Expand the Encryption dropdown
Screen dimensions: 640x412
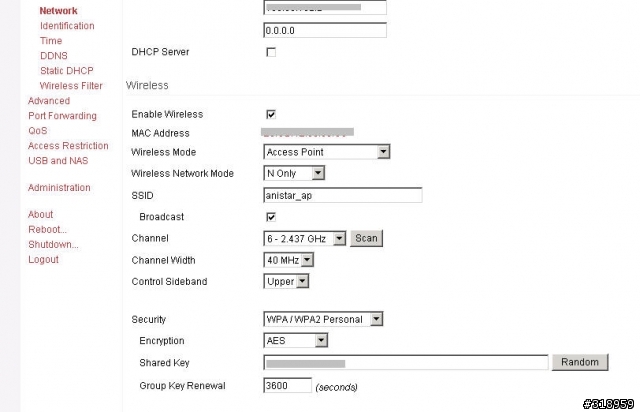[x=295, y=341]
